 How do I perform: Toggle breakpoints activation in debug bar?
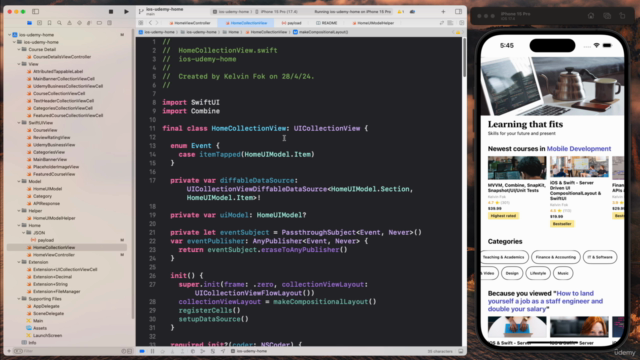(142, 351)
